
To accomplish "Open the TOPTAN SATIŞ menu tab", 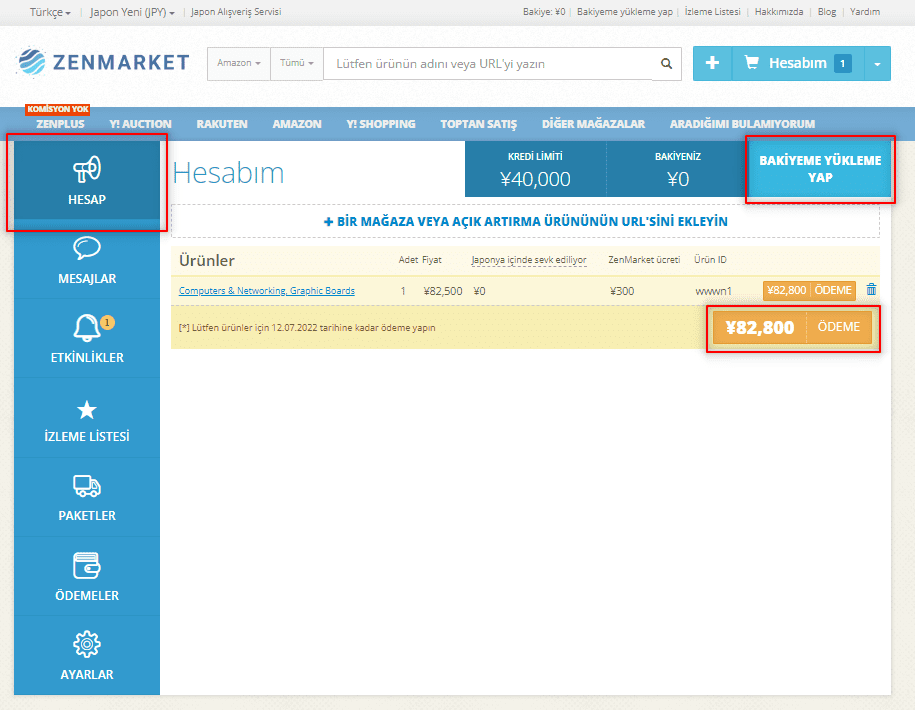I will pos(479,124).
